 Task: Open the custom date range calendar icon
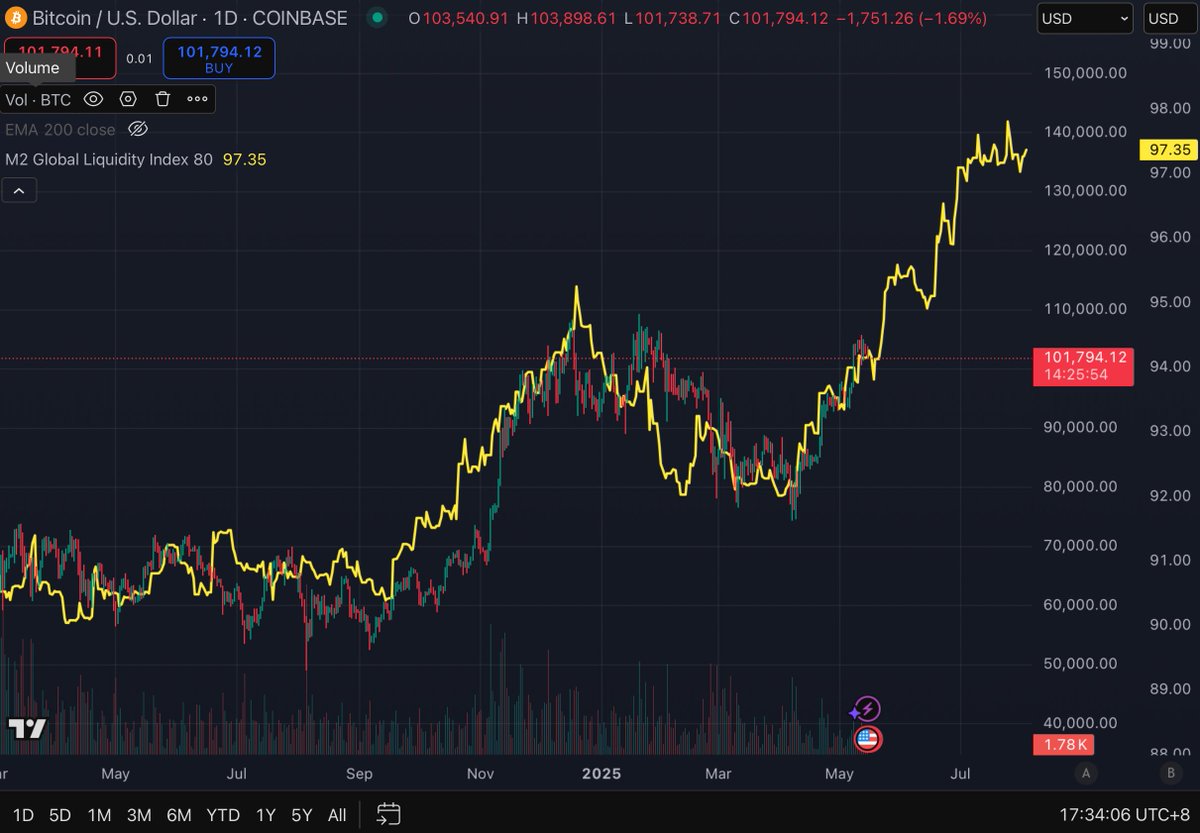coord(388,814)
